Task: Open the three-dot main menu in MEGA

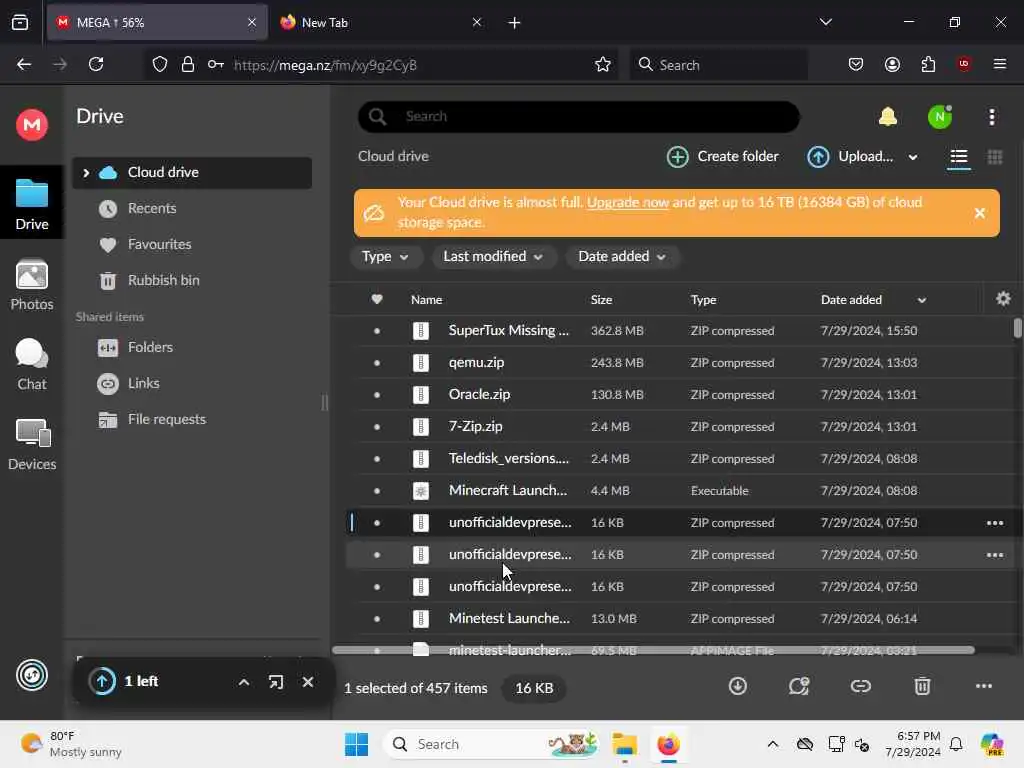Action: tap(991, 116)
